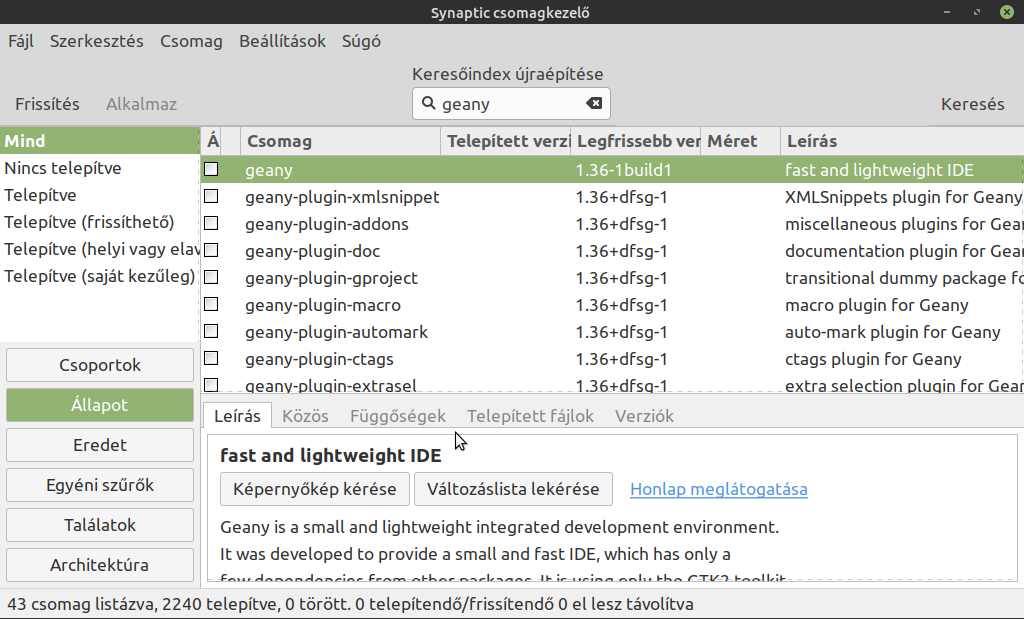This screenshot has height=619, width=1024.
Task: Clear the geany search field text
Action: 594,103
